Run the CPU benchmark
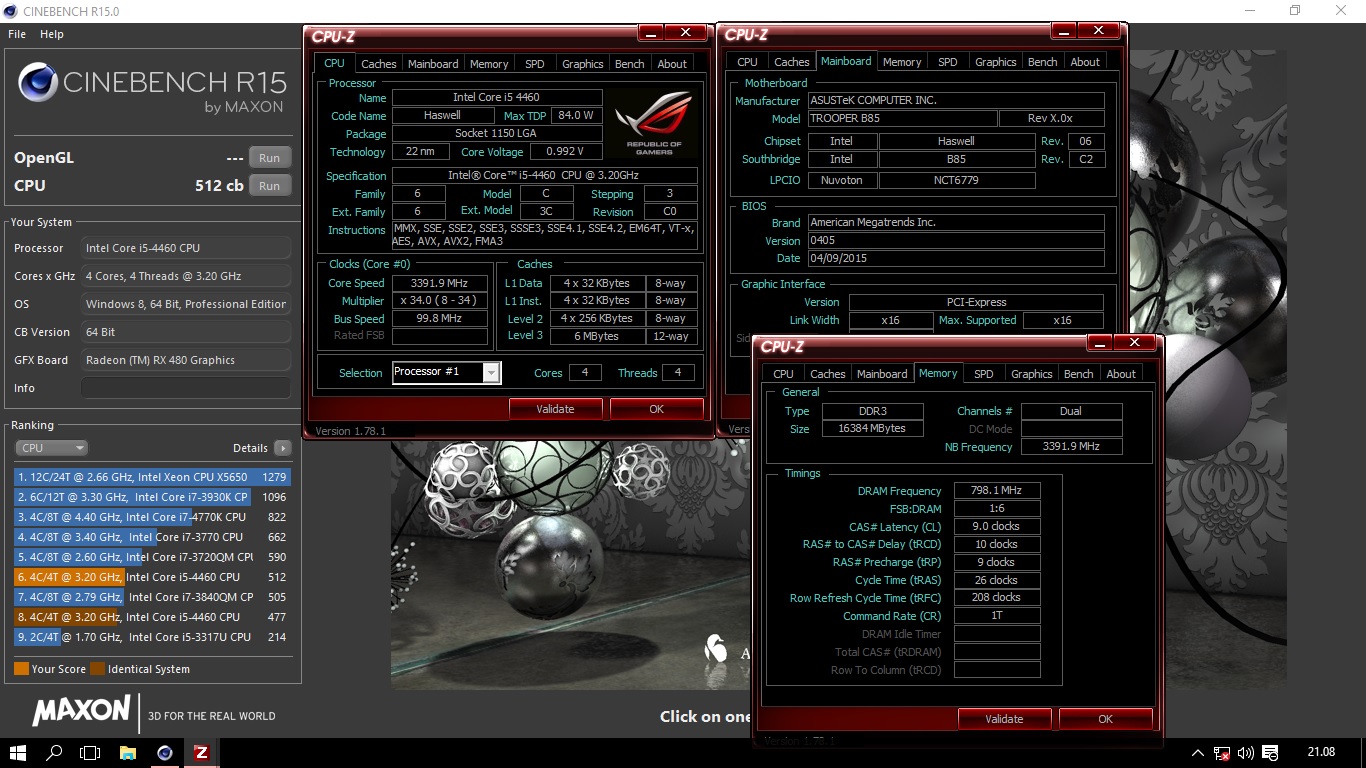The width and height of the screenshot is (1366, 768). [x=269, y=186]
